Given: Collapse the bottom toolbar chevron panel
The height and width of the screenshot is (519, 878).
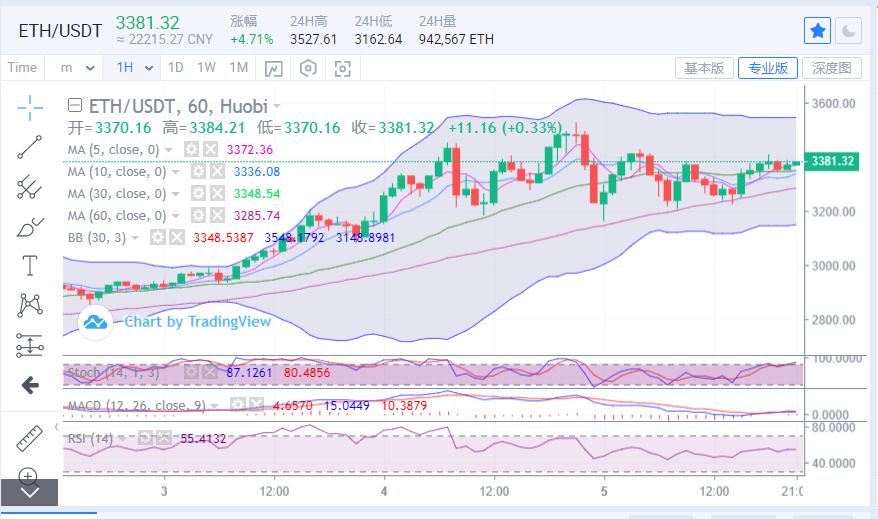Looking at the screenshot, I should click(29, 493).
